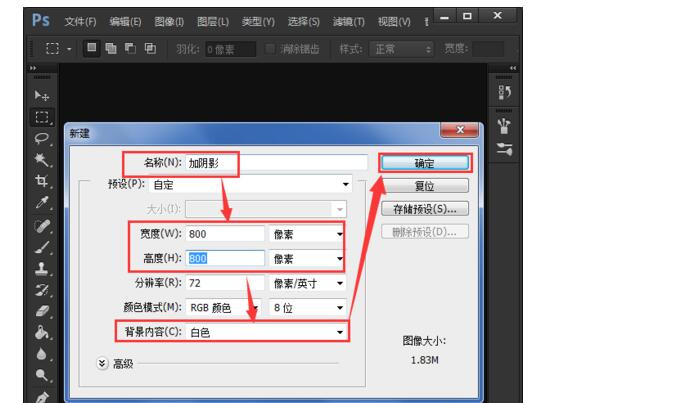This screenshot has width=673, height=403.
Task: Select the Clone Stamp tool
Action: tap(42, 269)
